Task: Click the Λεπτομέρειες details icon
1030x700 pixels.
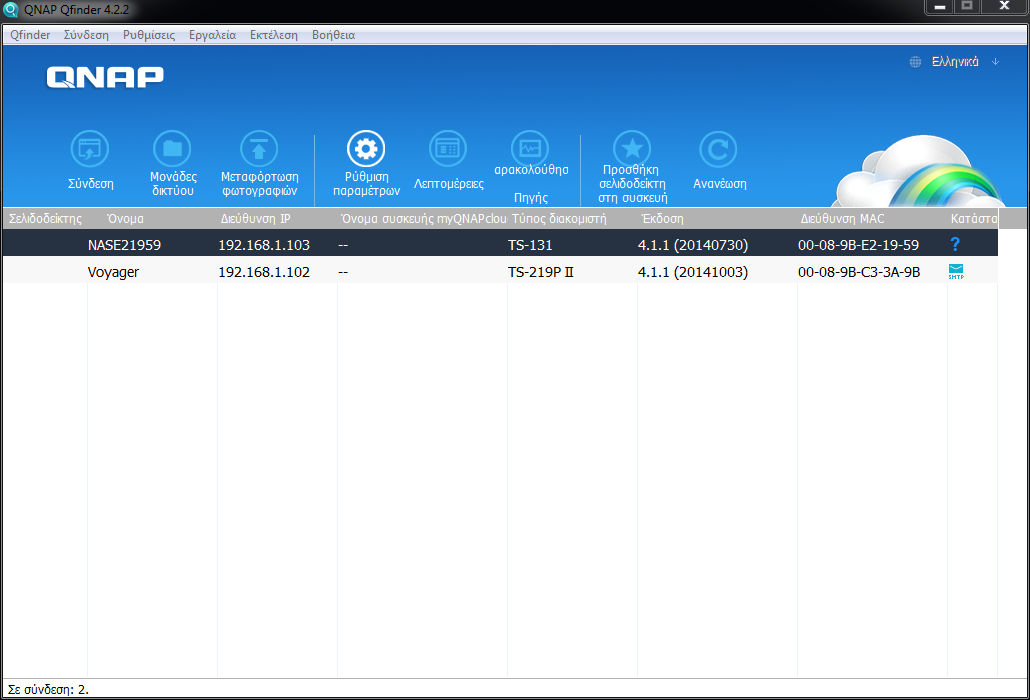Action: pyautogui.click(x=448, y=150)
